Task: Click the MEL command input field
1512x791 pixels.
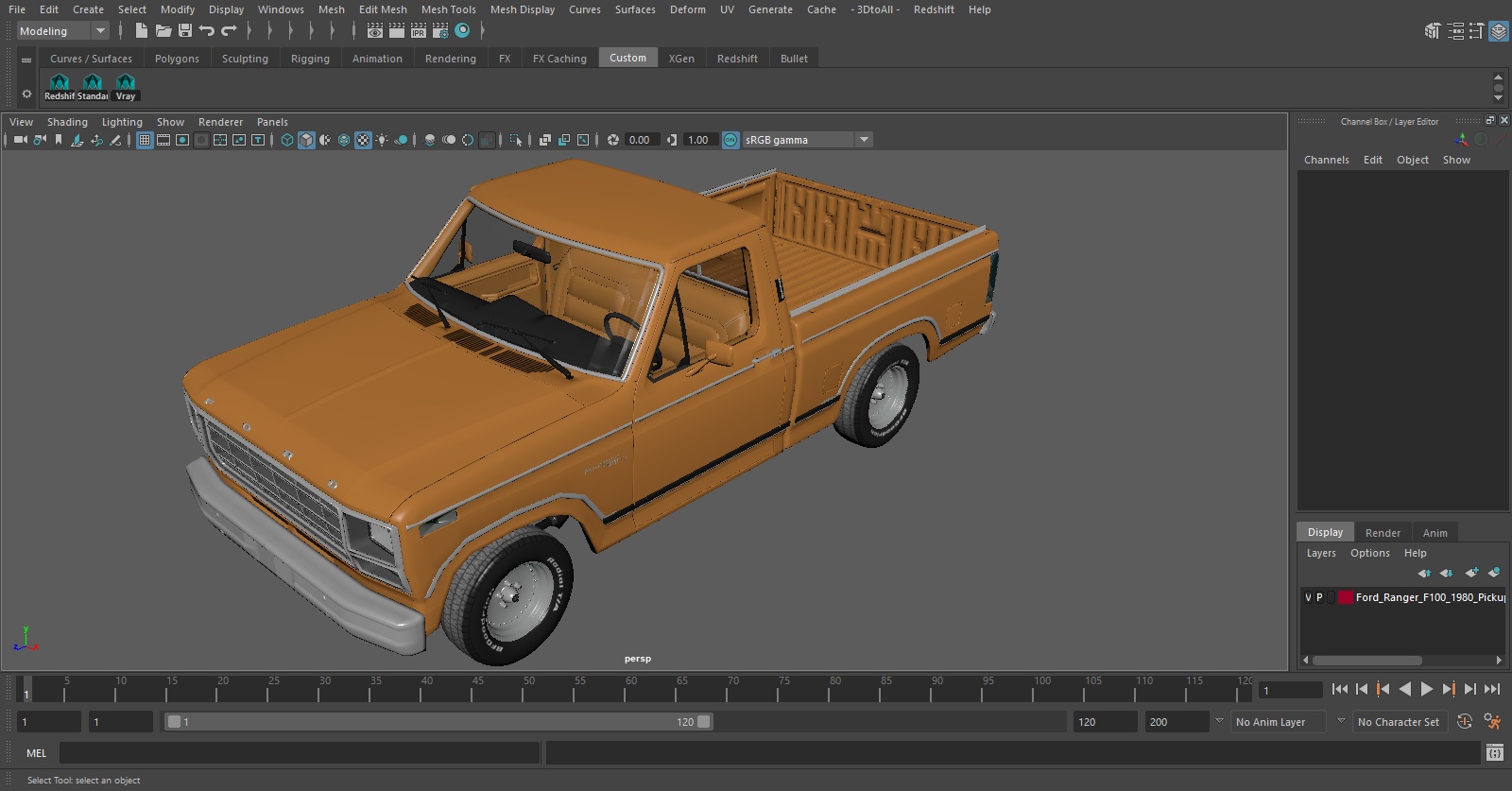Action: 300,753
